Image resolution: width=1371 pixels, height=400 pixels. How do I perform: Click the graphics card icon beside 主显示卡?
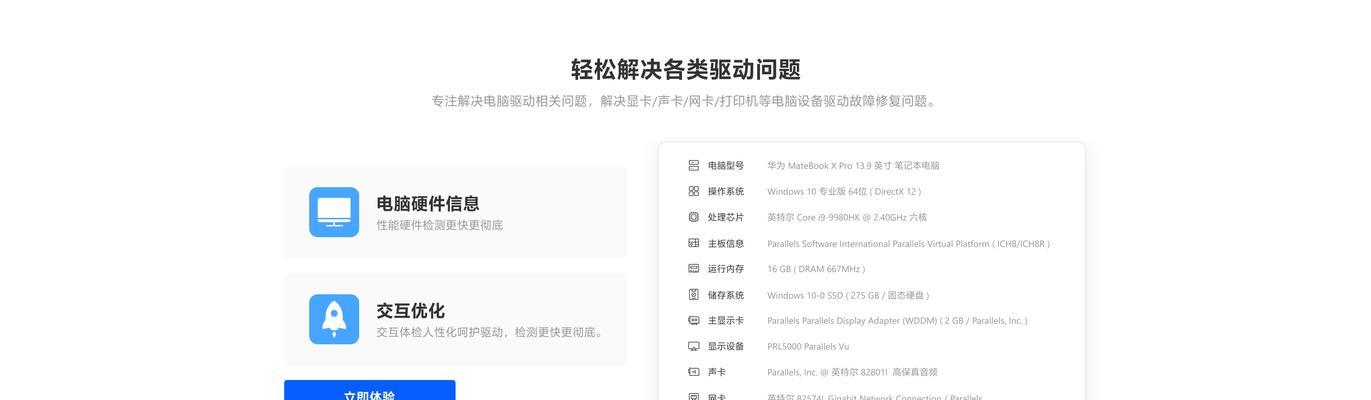pos(694,321)
